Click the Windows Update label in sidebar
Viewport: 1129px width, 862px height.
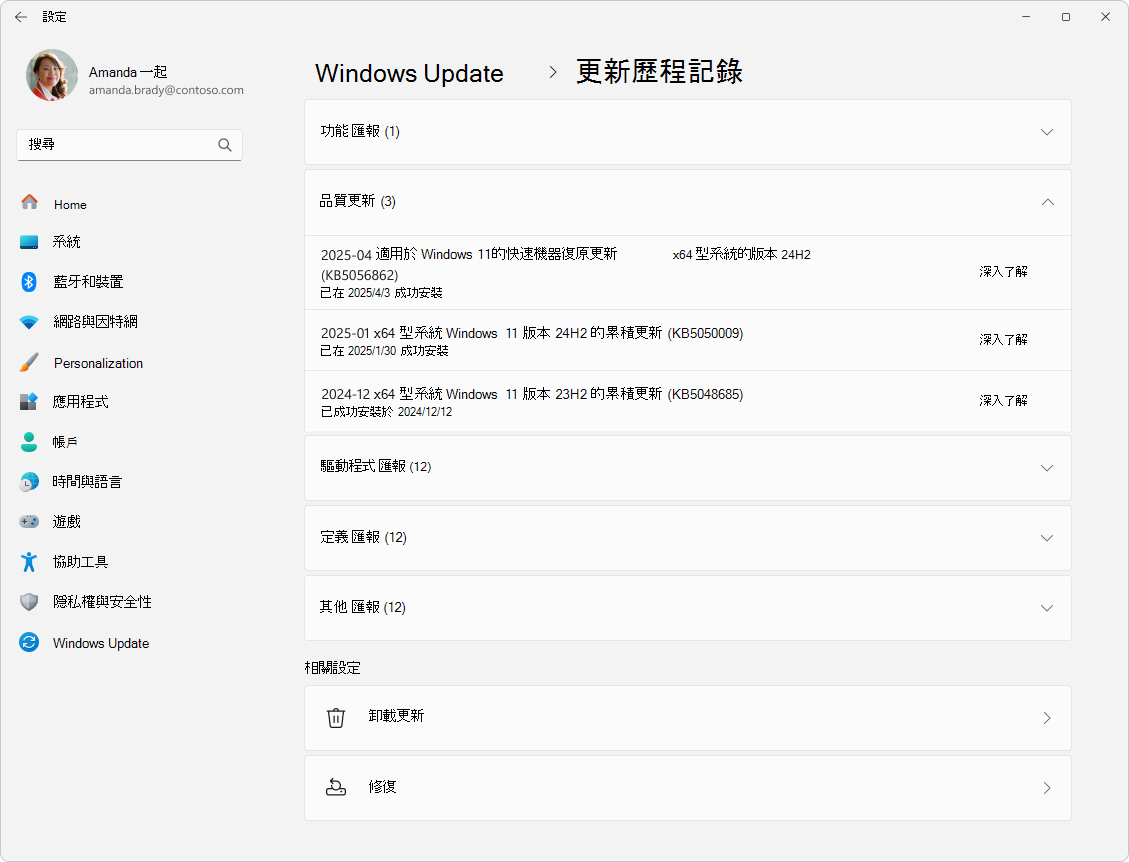pos(101,643)
